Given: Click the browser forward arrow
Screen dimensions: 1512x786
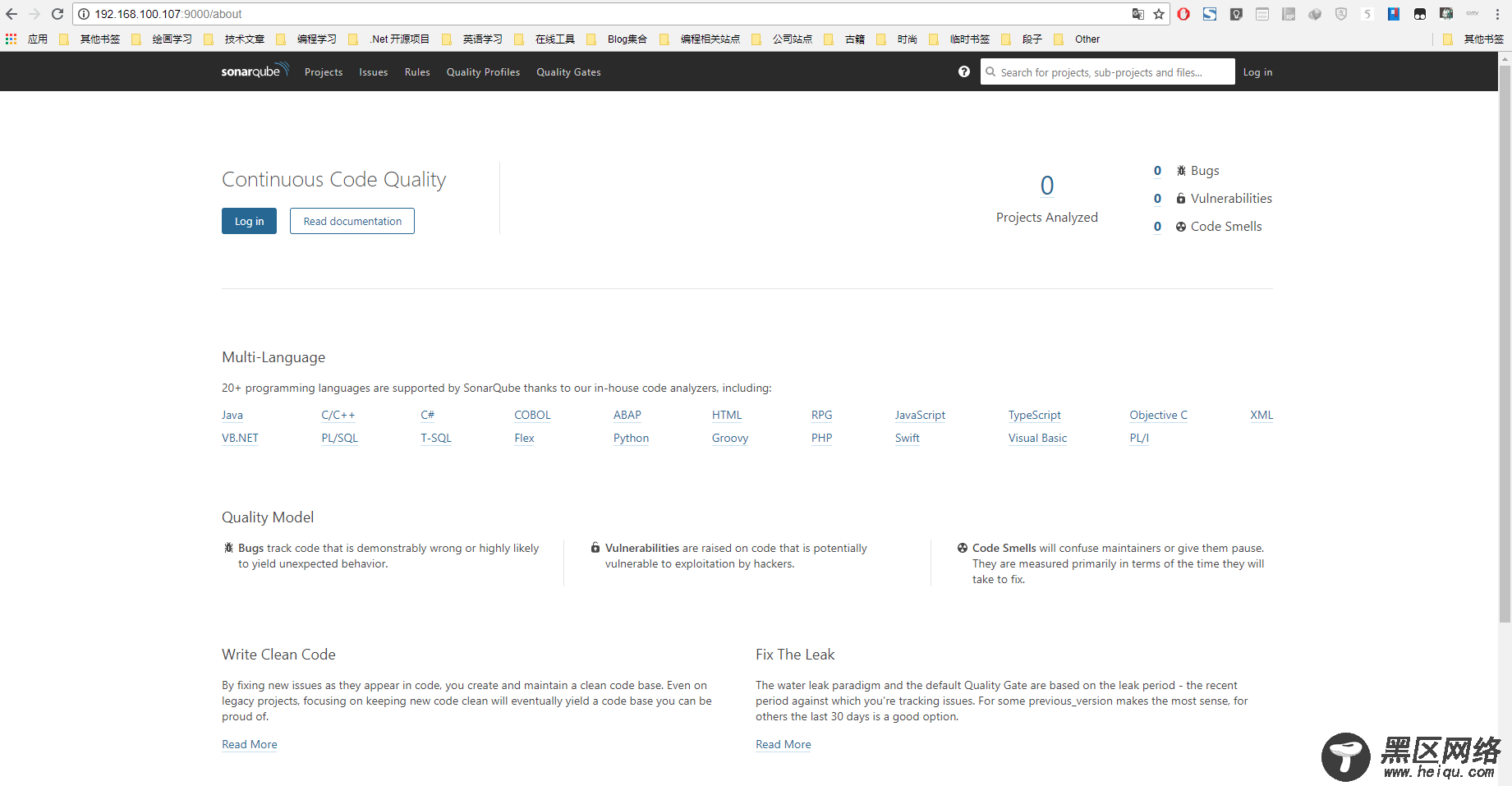Looking at the screenshot, I should coord(34,14).
